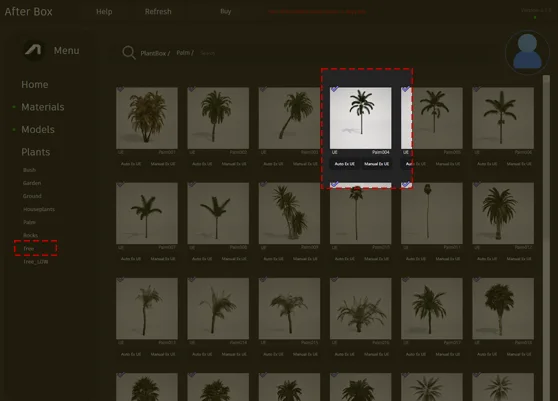Click the PlantBox breadcrumb

click(x=155, y=53)
